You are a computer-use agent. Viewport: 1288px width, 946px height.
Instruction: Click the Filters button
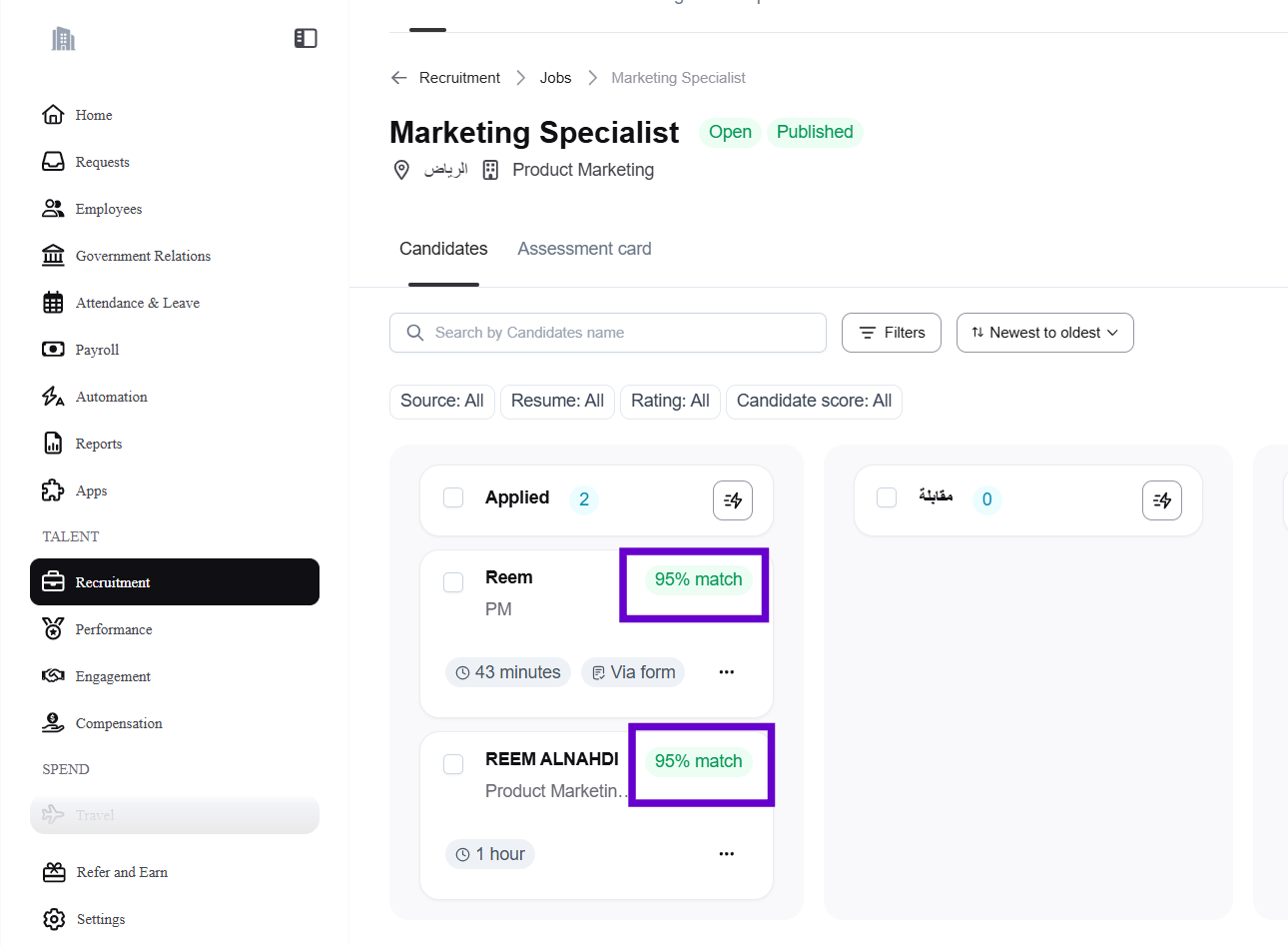892,333
